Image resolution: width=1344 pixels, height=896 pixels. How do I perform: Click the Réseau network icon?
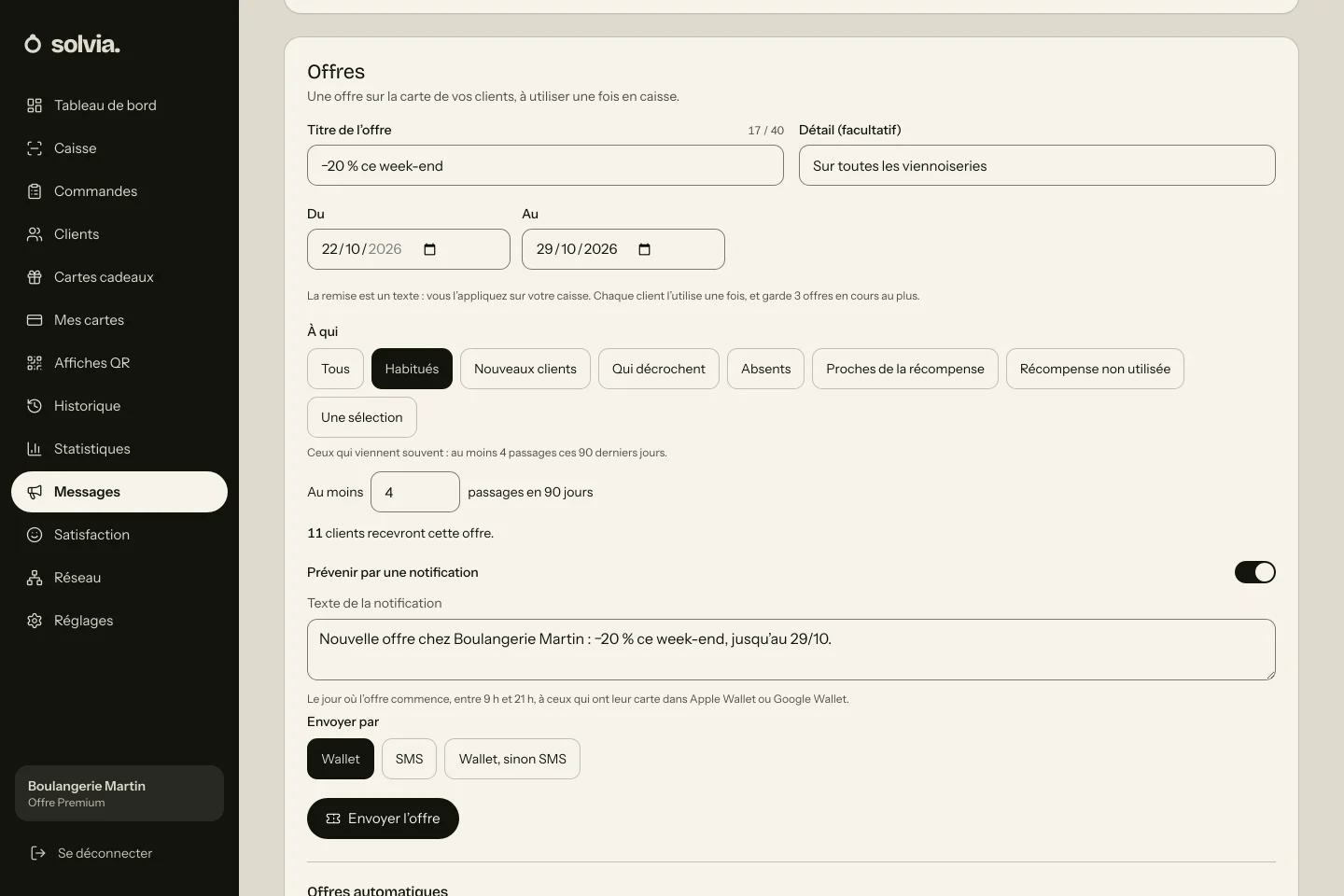pos(35,578)
